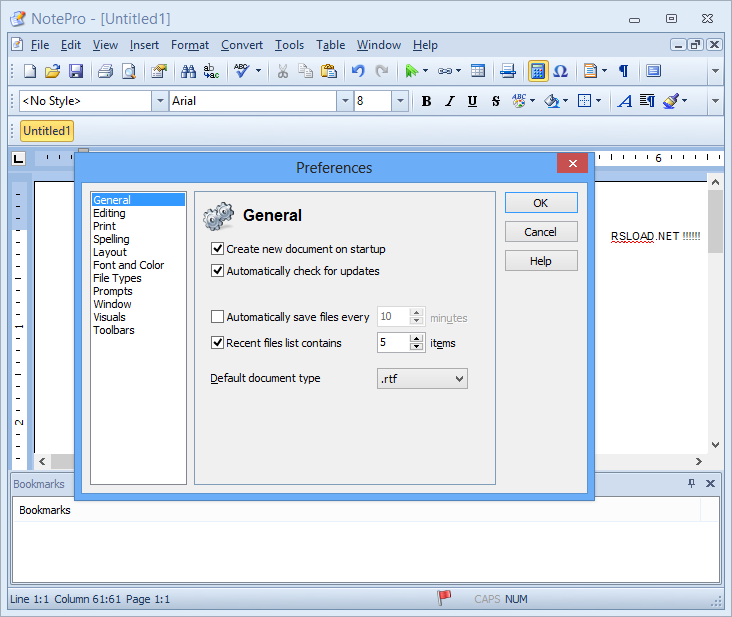Click the Paste clipboard icon

pos(329,71)
